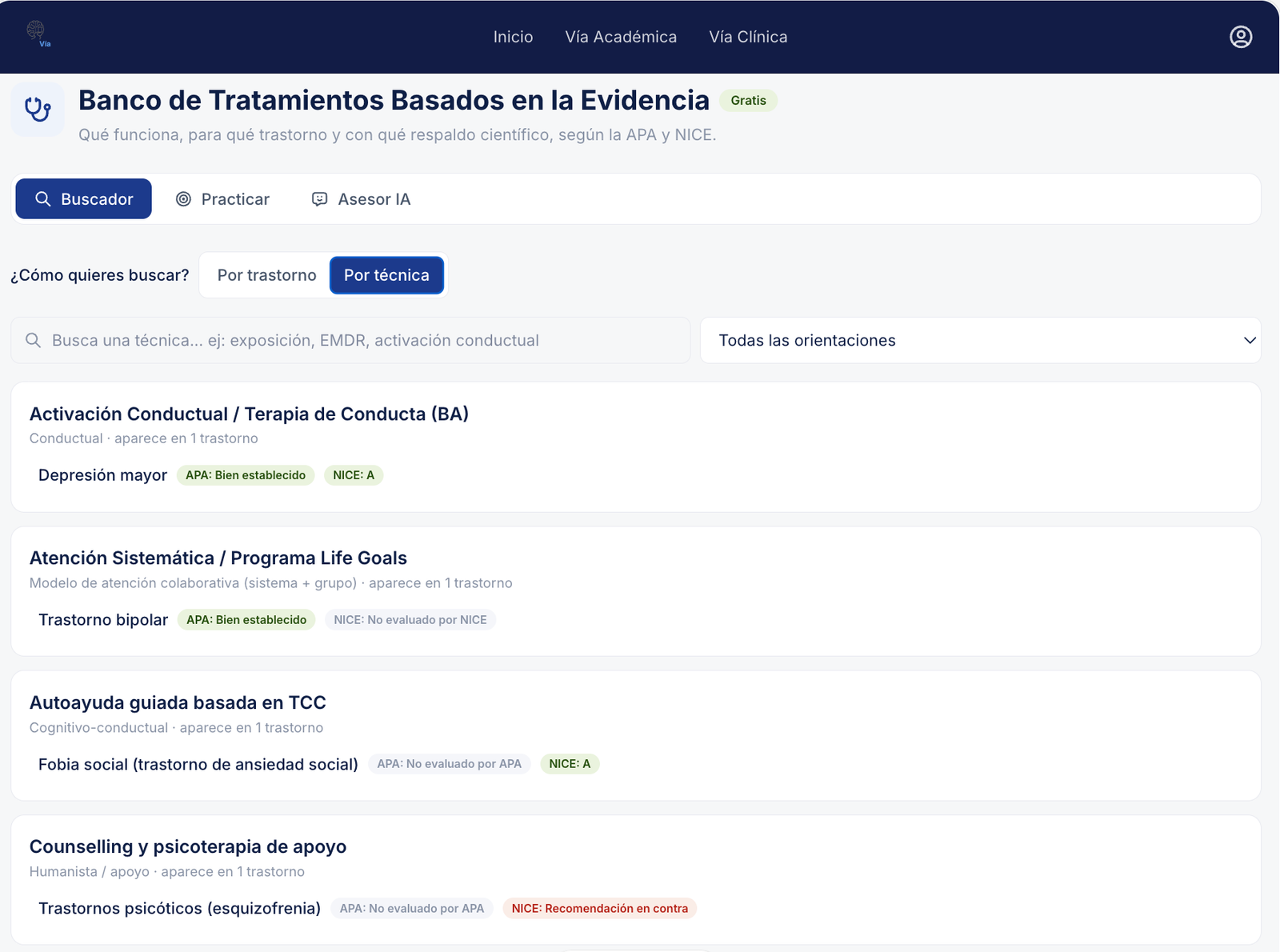Click the target icon next to Practicar
Image resolution: width=1280 pixels, height=952 pixels.
[183, 199]
